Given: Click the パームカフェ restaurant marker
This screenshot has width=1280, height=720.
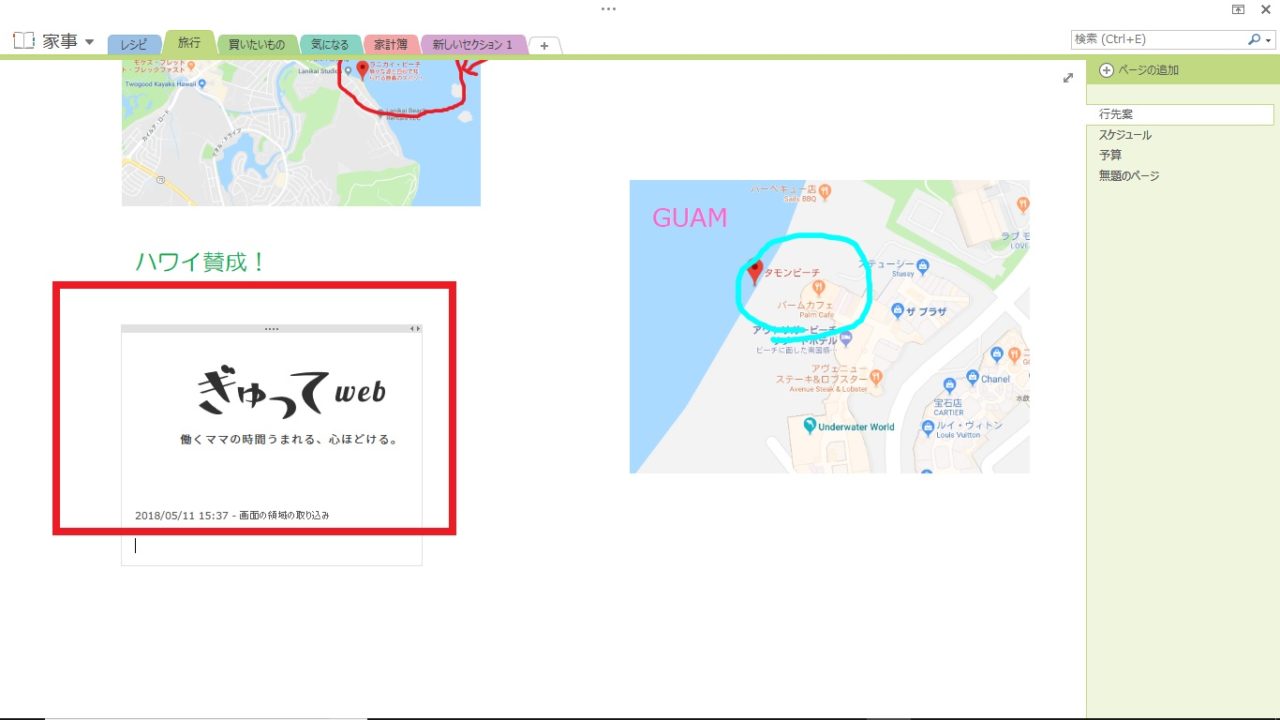Looking at the screenshot, I should click(818, 289).
